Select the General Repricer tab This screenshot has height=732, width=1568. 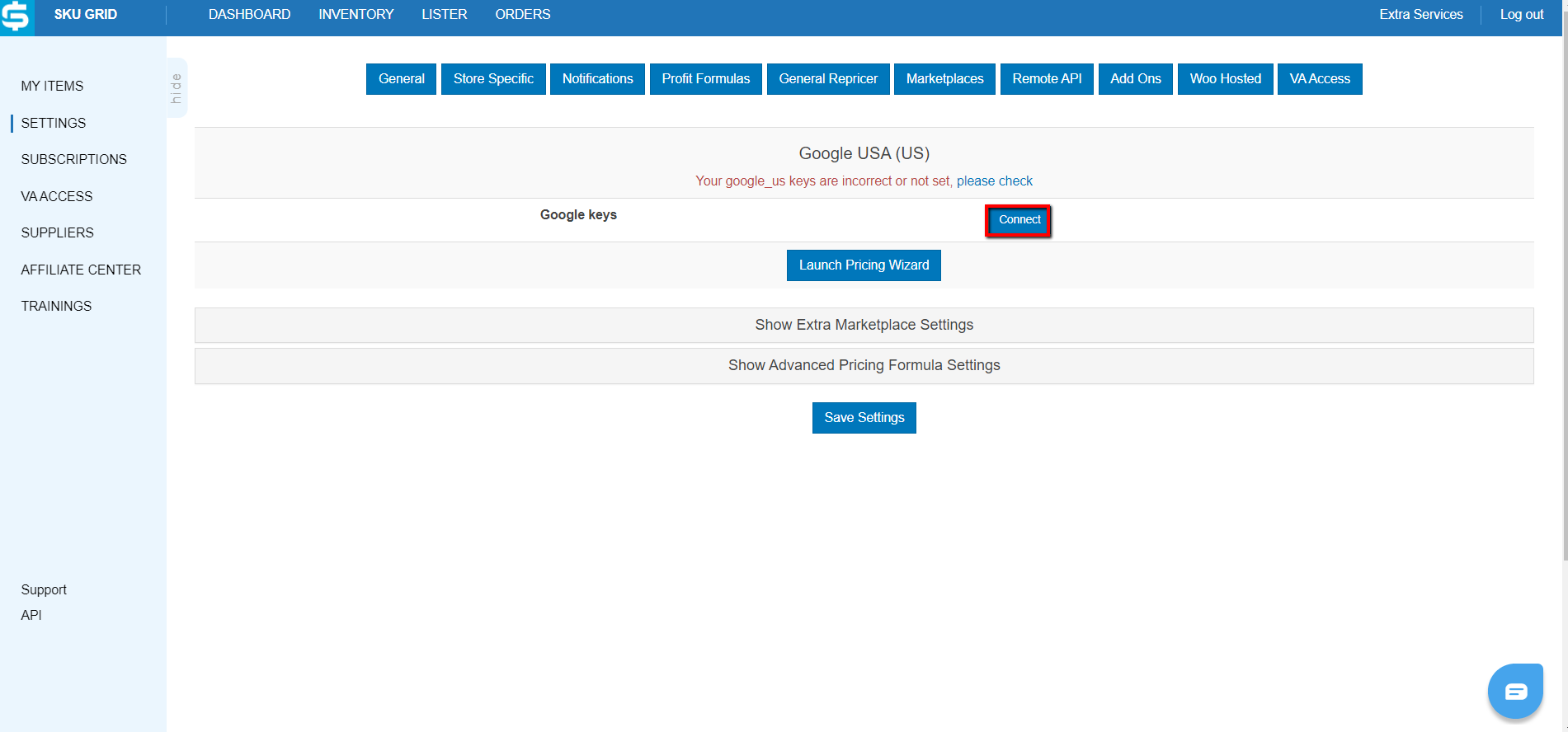coord(828,79)
